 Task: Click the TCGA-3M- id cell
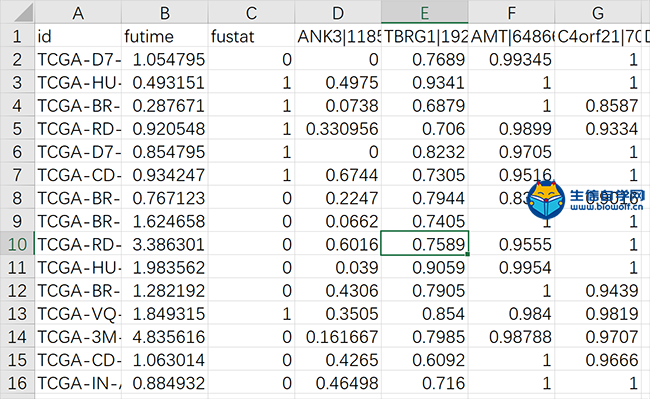click(78, 336)
